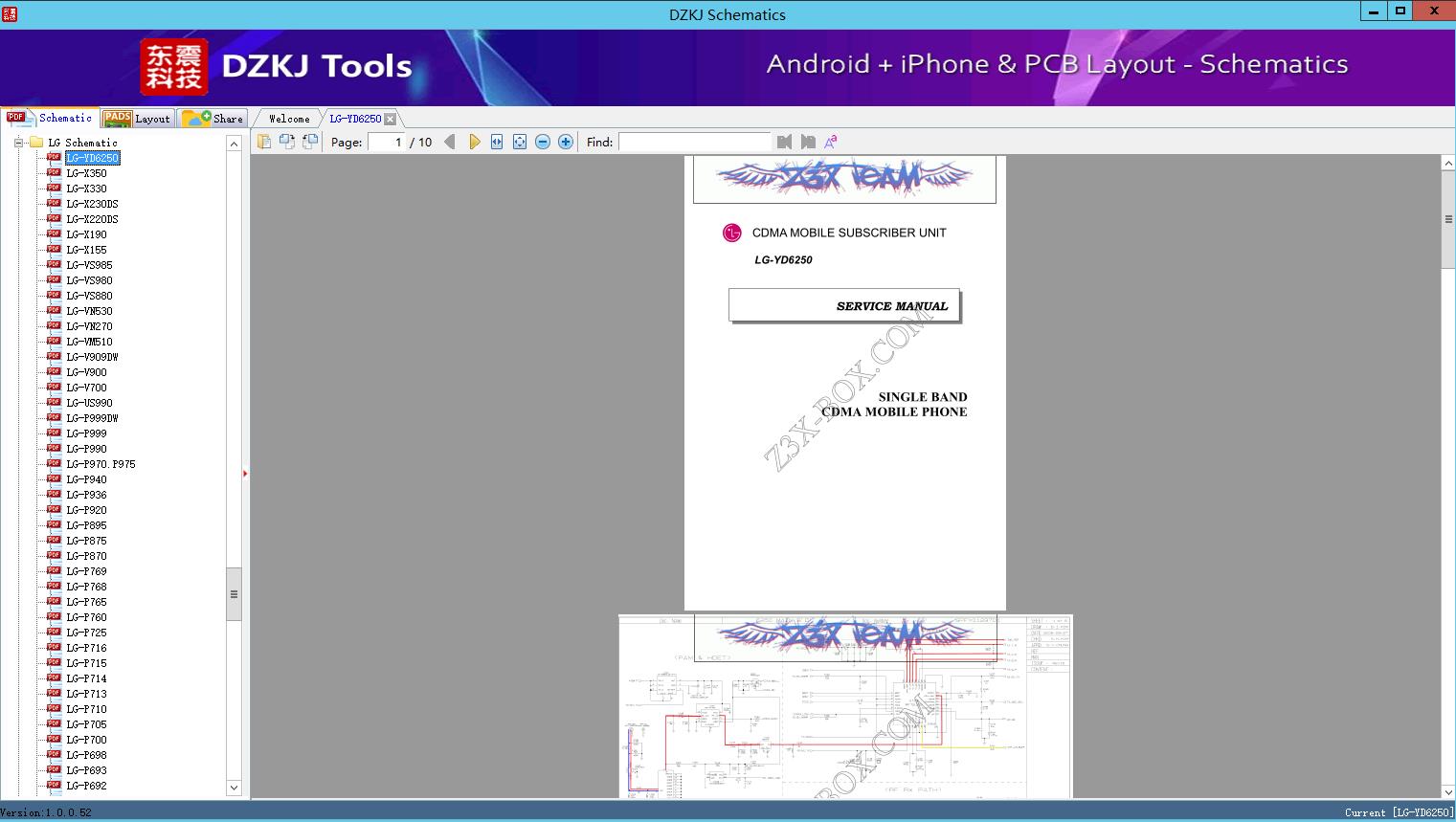Open the LG-X220DS schematic

point(92,219)
